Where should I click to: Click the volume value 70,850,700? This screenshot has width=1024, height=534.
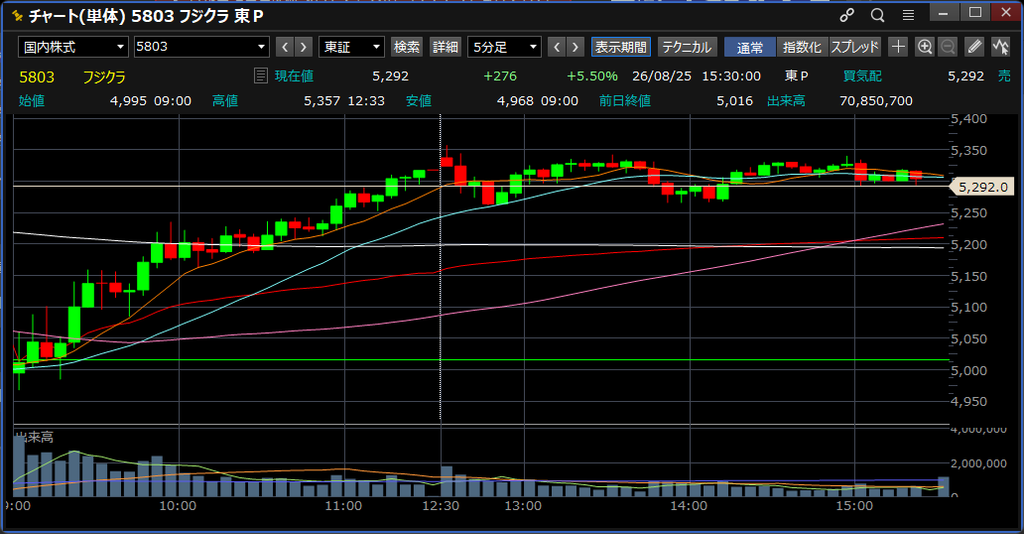tap(876, 101)
